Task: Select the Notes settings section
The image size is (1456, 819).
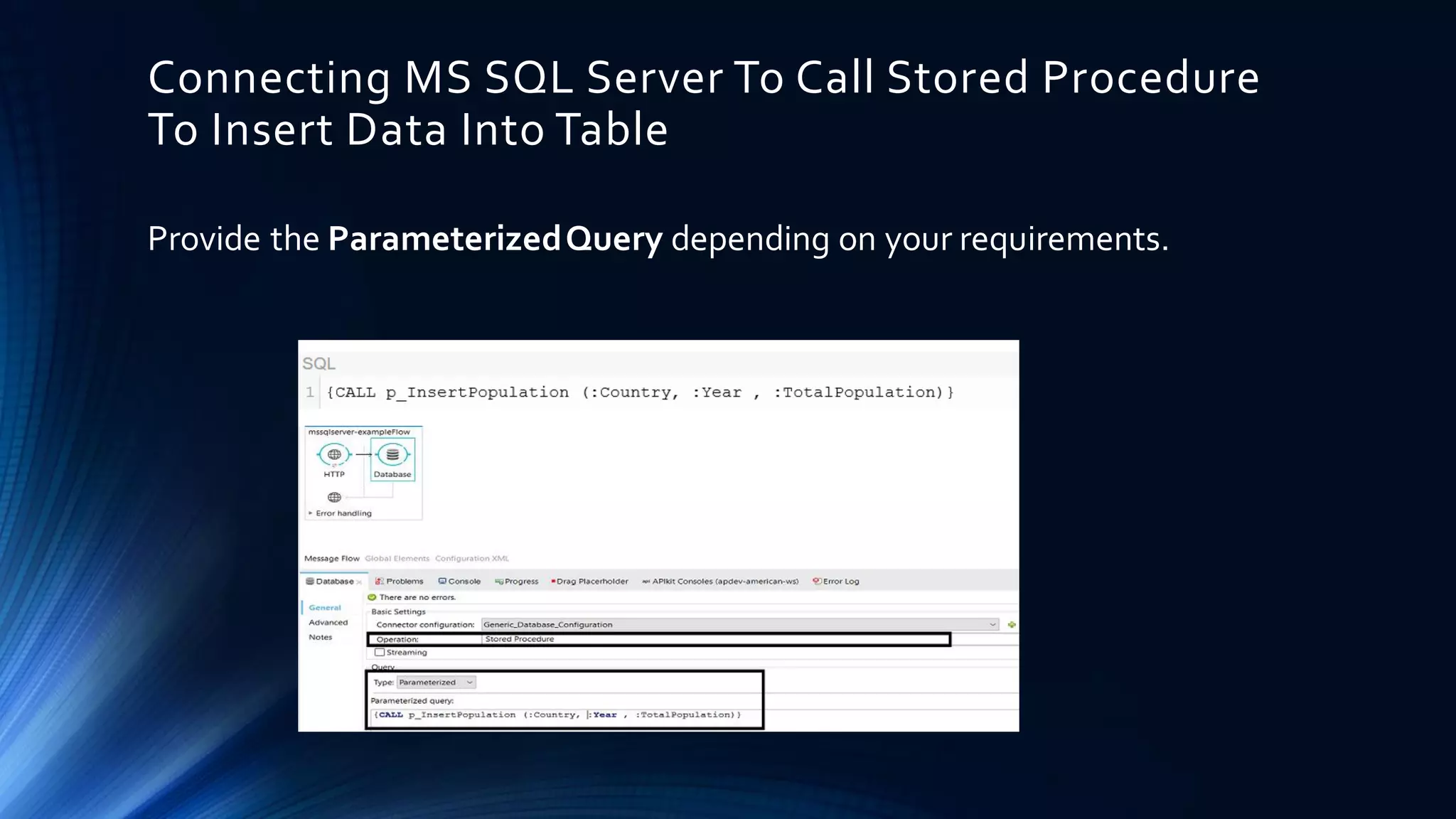Action: click(321, 638)
